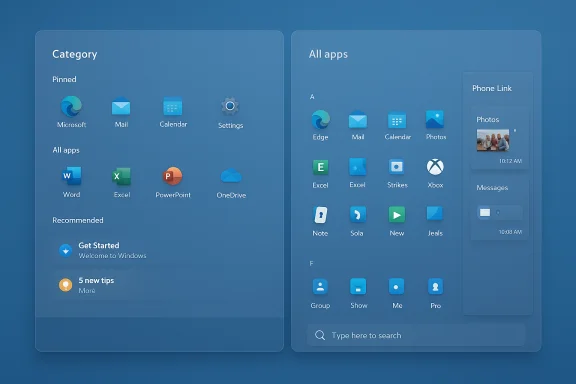Screen dimensions: 576x384
Task: Launch Excel beside Word in Category panel
Action: point(122,176)
